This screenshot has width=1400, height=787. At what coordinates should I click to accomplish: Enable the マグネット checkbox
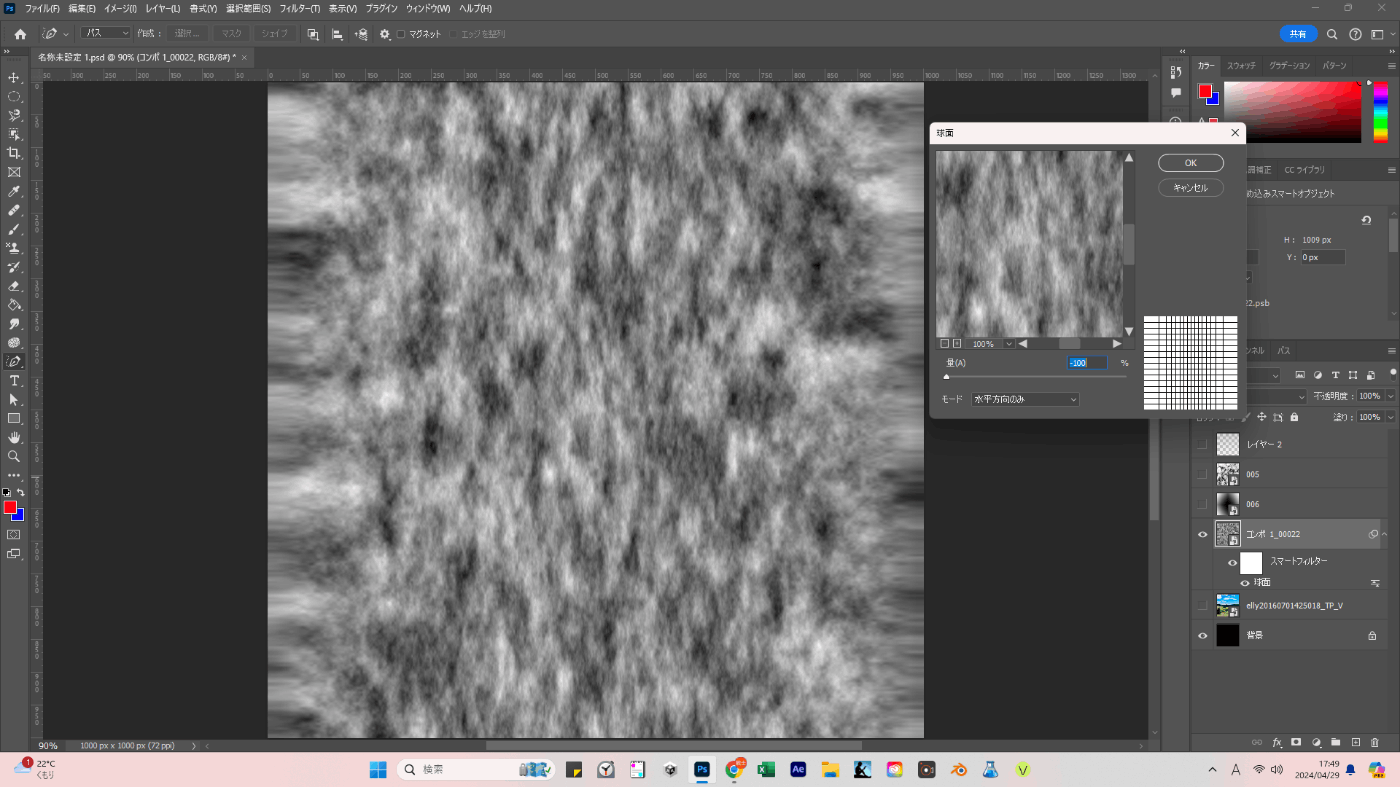click(401, 34)
